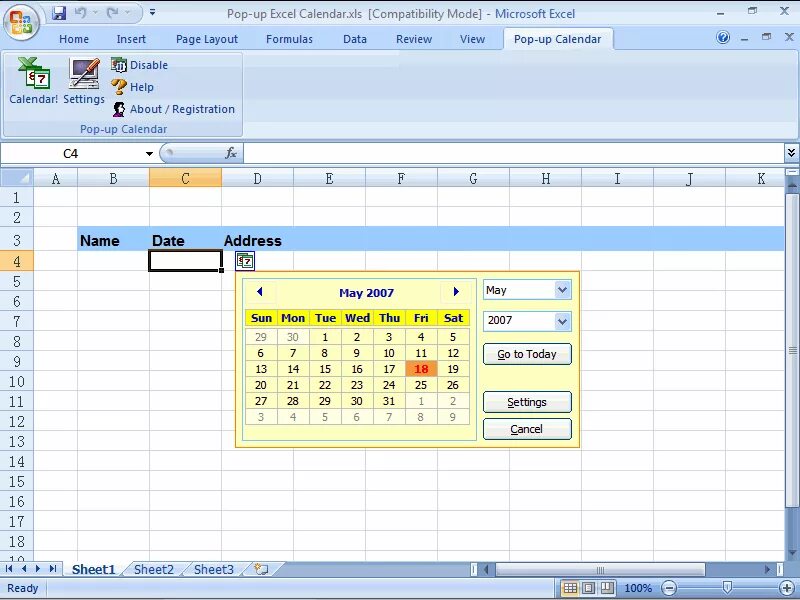Viewport: 800px width, 600px height.
Task: Click Settings button in calendar popup
Action: pyautogui.click(x=527, y=402)
